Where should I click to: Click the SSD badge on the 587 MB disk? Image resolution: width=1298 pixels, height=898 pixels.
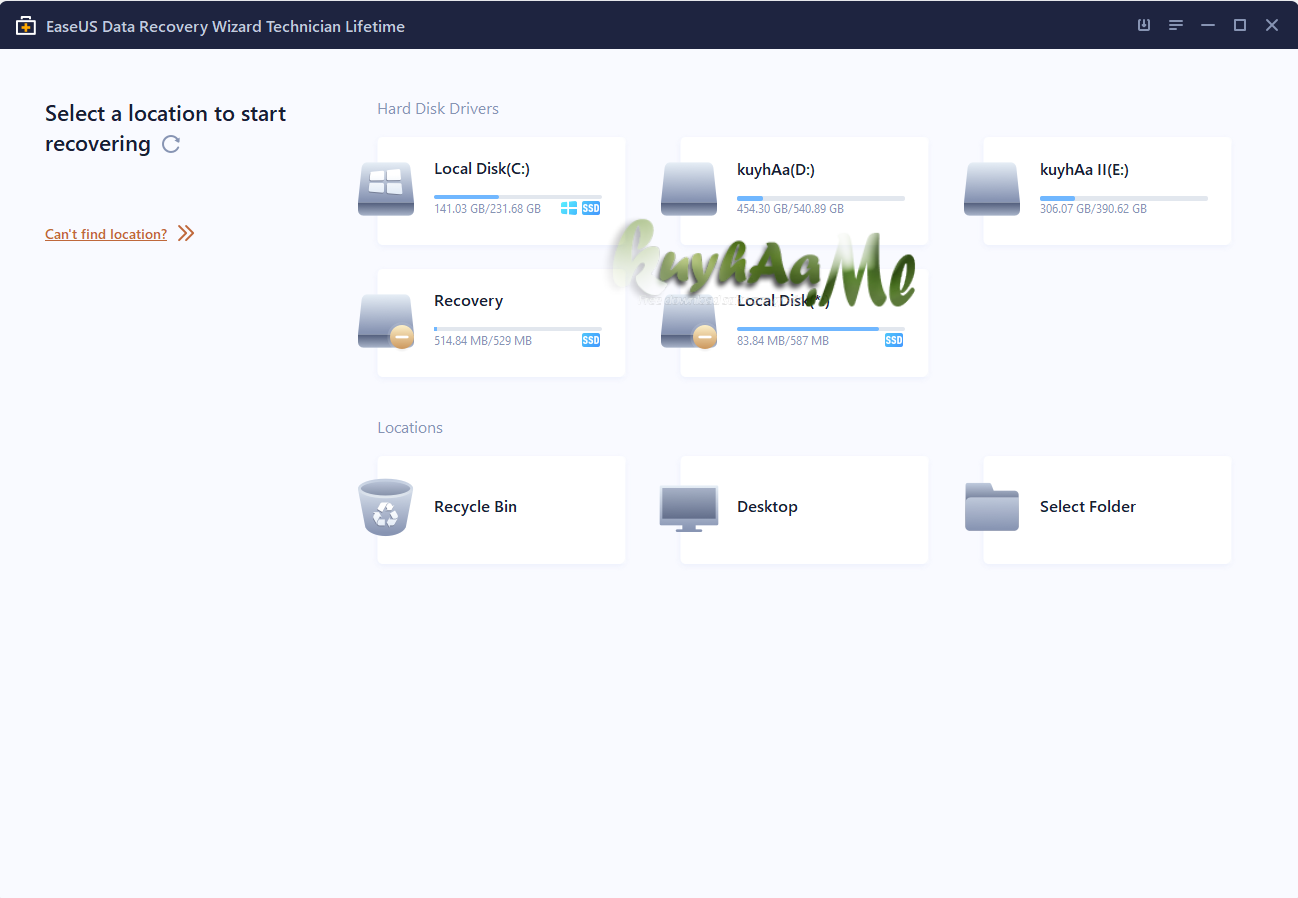tap(894, 340)
